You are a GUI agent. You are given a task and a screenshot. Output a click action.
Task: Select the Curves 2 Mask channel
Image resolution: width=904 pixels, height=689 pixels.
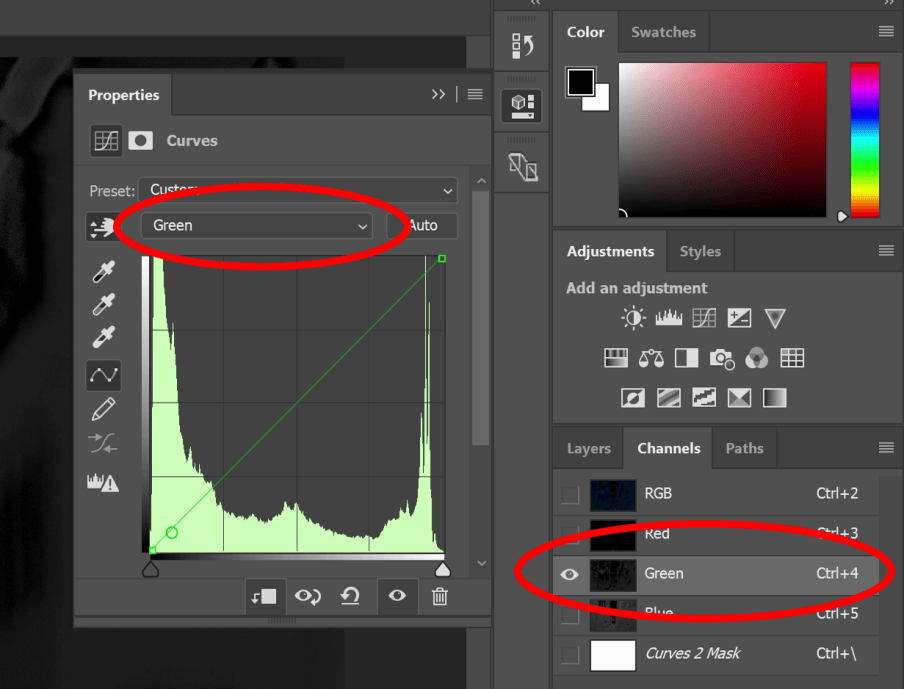pos(692,654)
